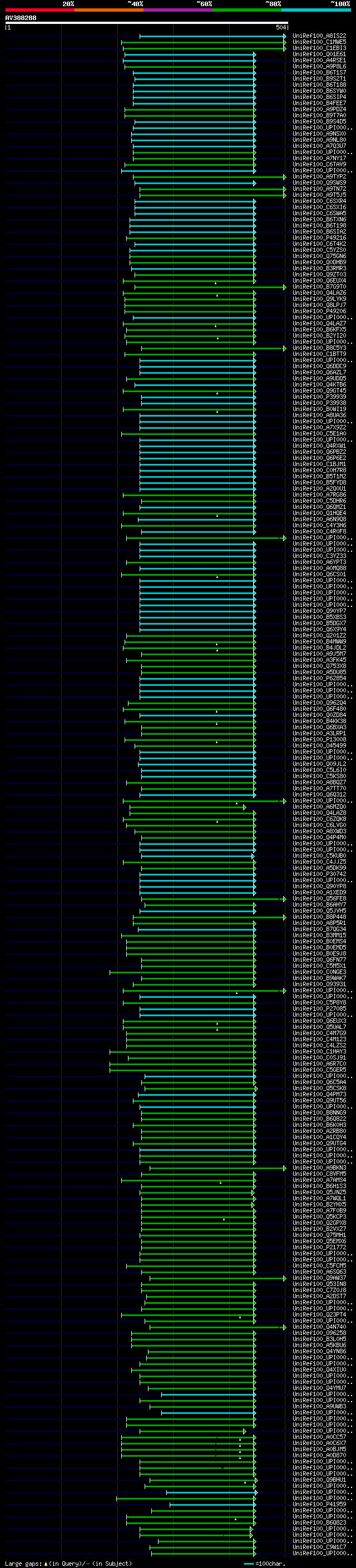This screenshot has width=356, height=1568.
Task: Open the UniRef100_C1BTT9 entry
Action: 319,354
